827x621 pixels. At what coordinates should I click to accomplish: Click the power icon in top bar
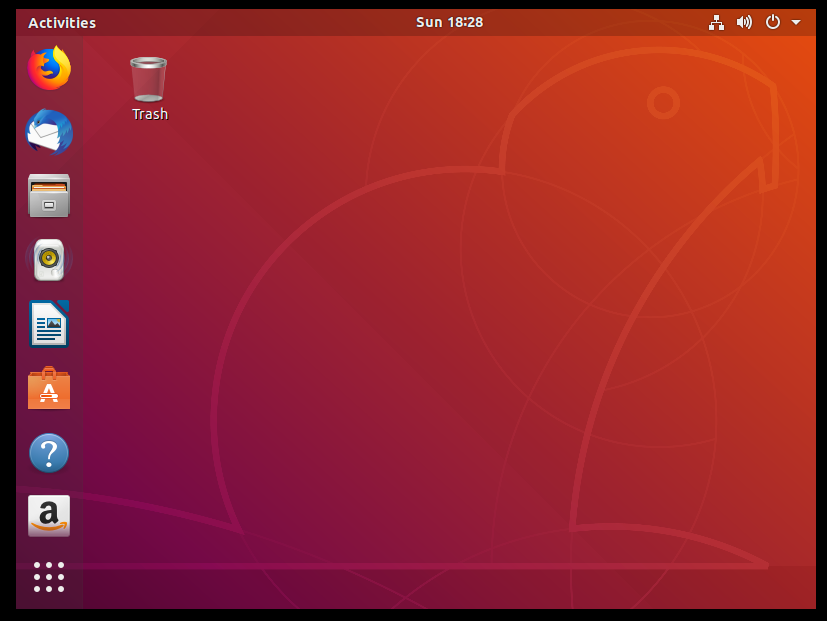coord(773,22)
